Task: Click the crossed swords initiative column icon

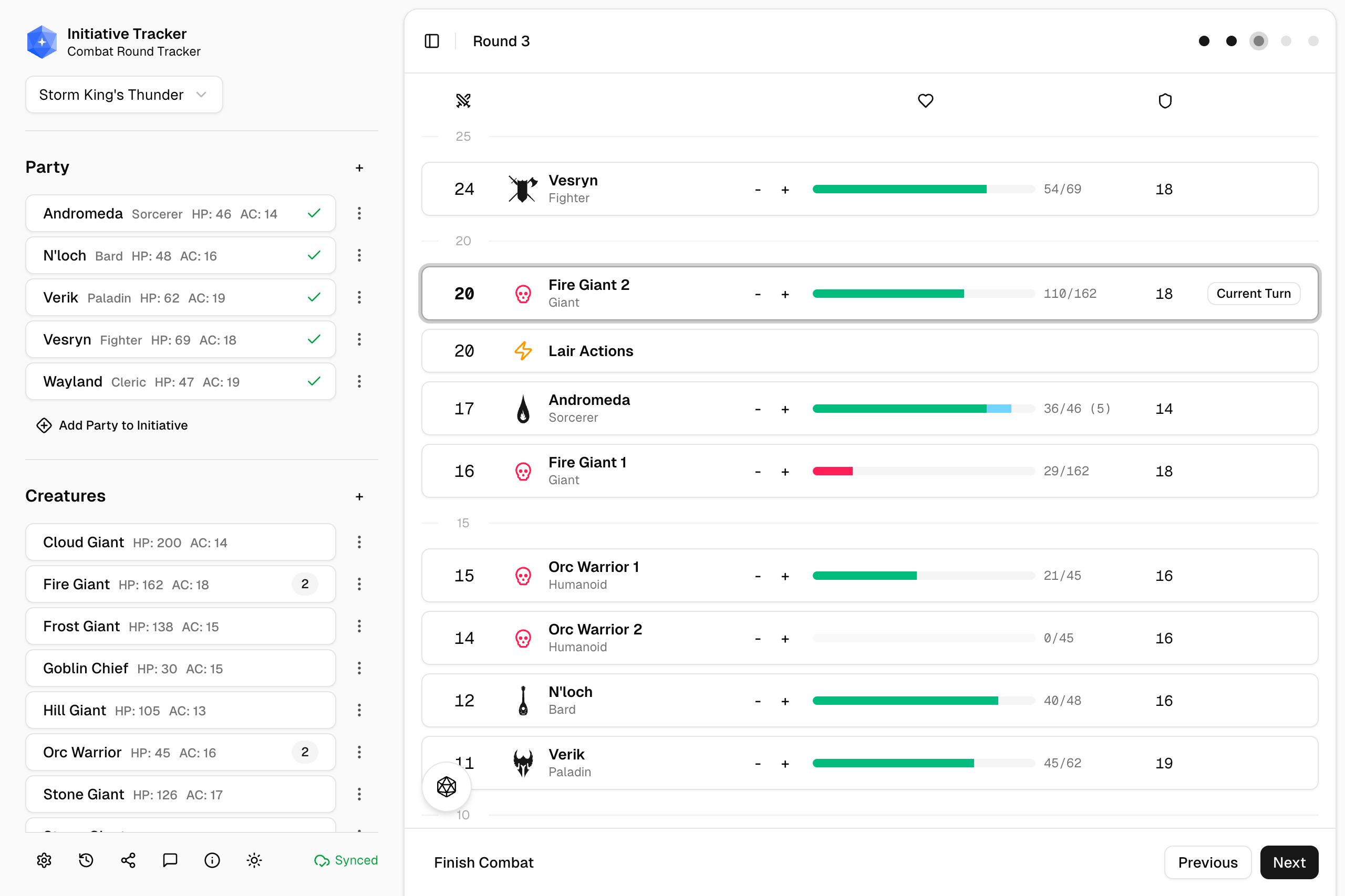Action: point(463,100)
